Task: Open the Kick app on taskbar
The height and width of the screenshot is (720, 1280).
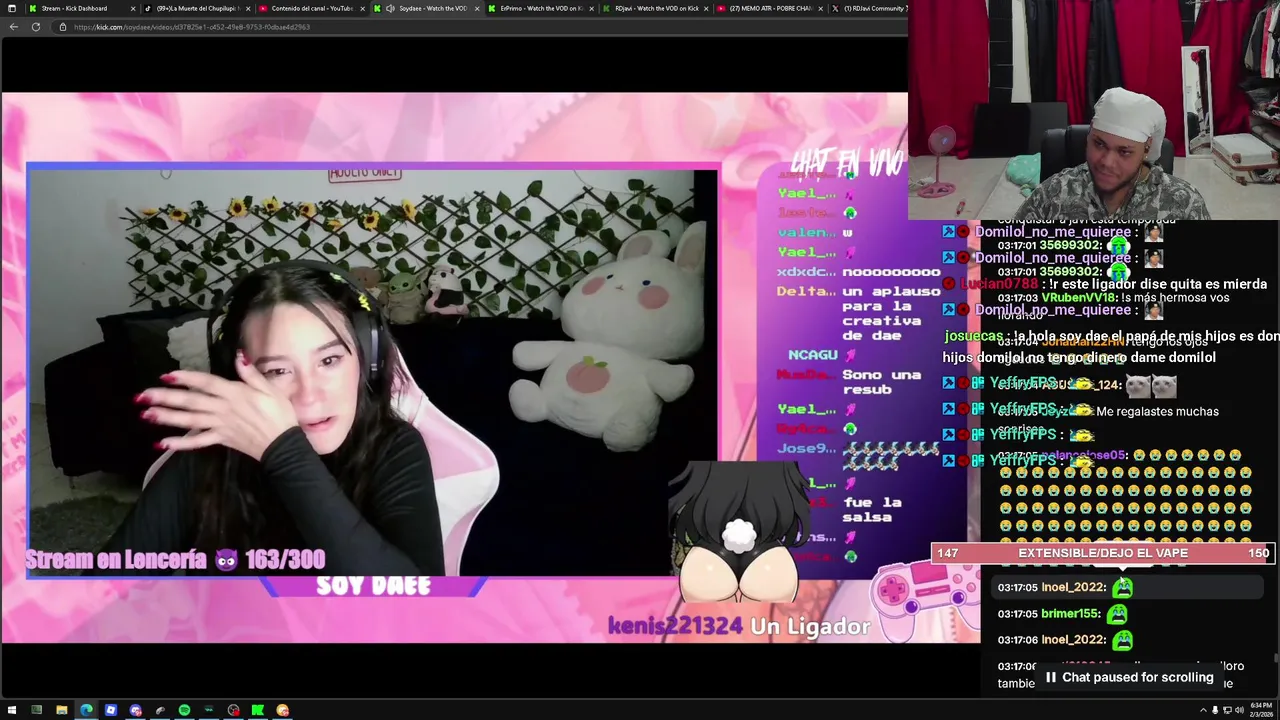Action: [x=258, y=710]
